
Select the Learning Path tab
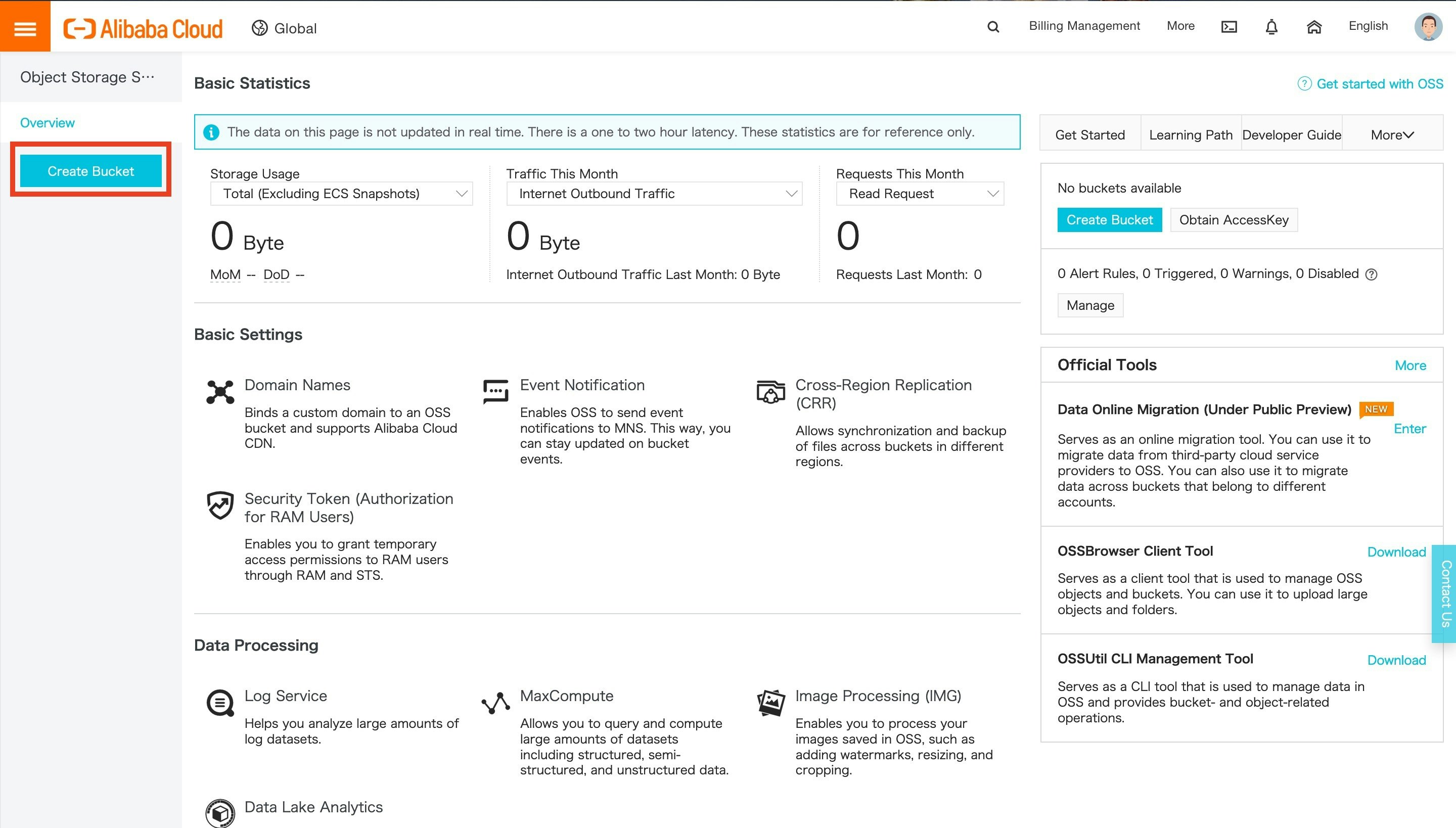[1191, 135]
